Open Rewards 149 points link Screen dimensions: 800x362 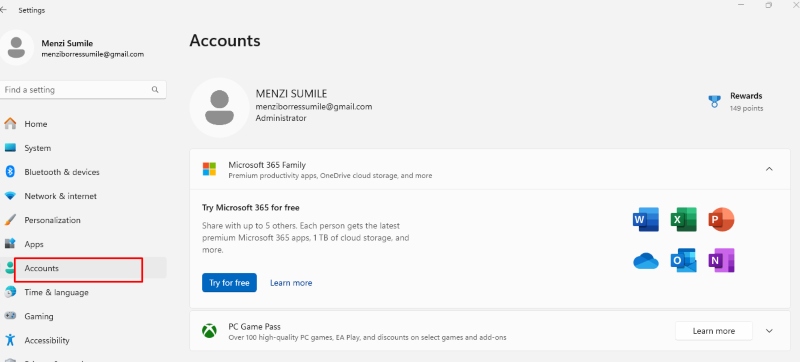[x=736, y=101]
